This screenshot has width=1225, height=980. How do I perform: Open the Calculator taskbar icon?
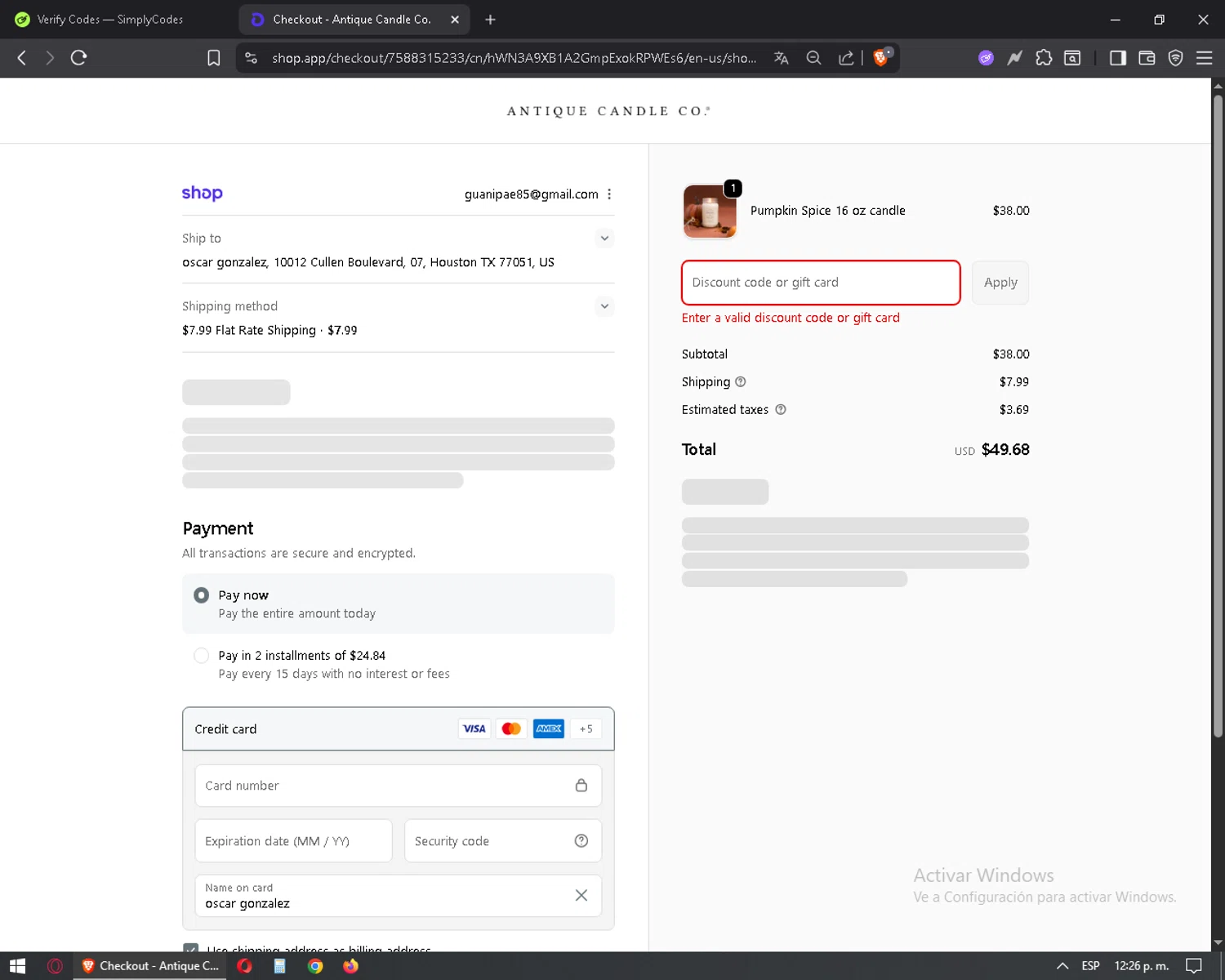click(279, 966)
